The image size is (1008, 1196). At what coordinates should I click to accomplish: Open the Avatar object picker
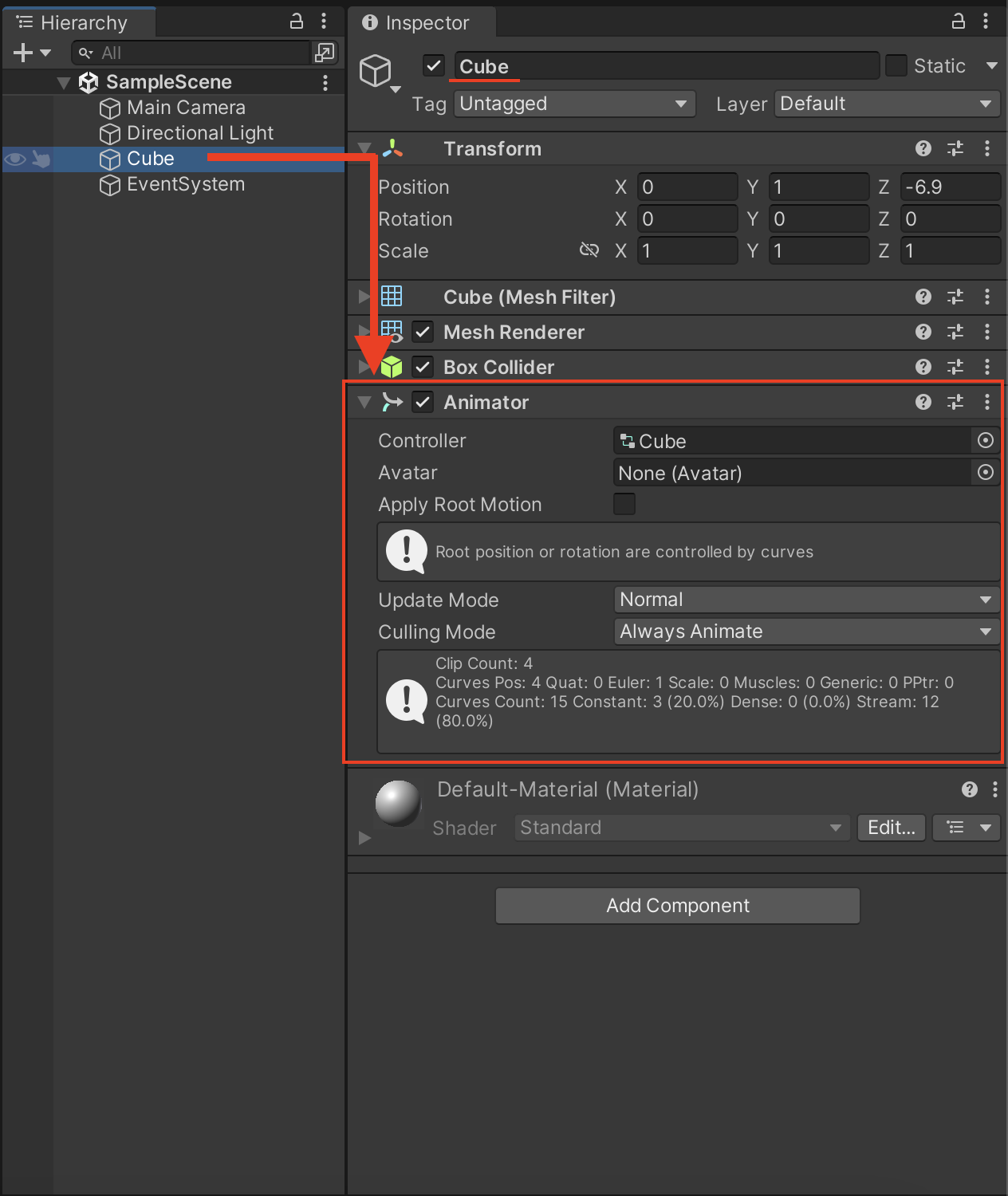[x=986, y=472]
